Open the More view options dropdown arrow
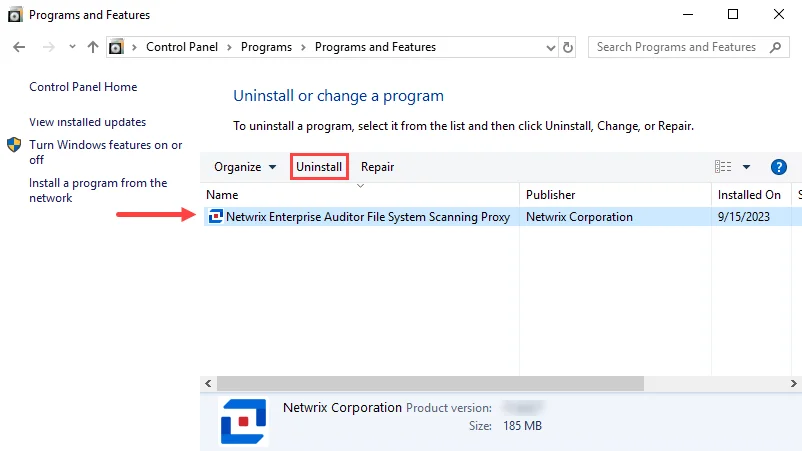 point(746,167)
